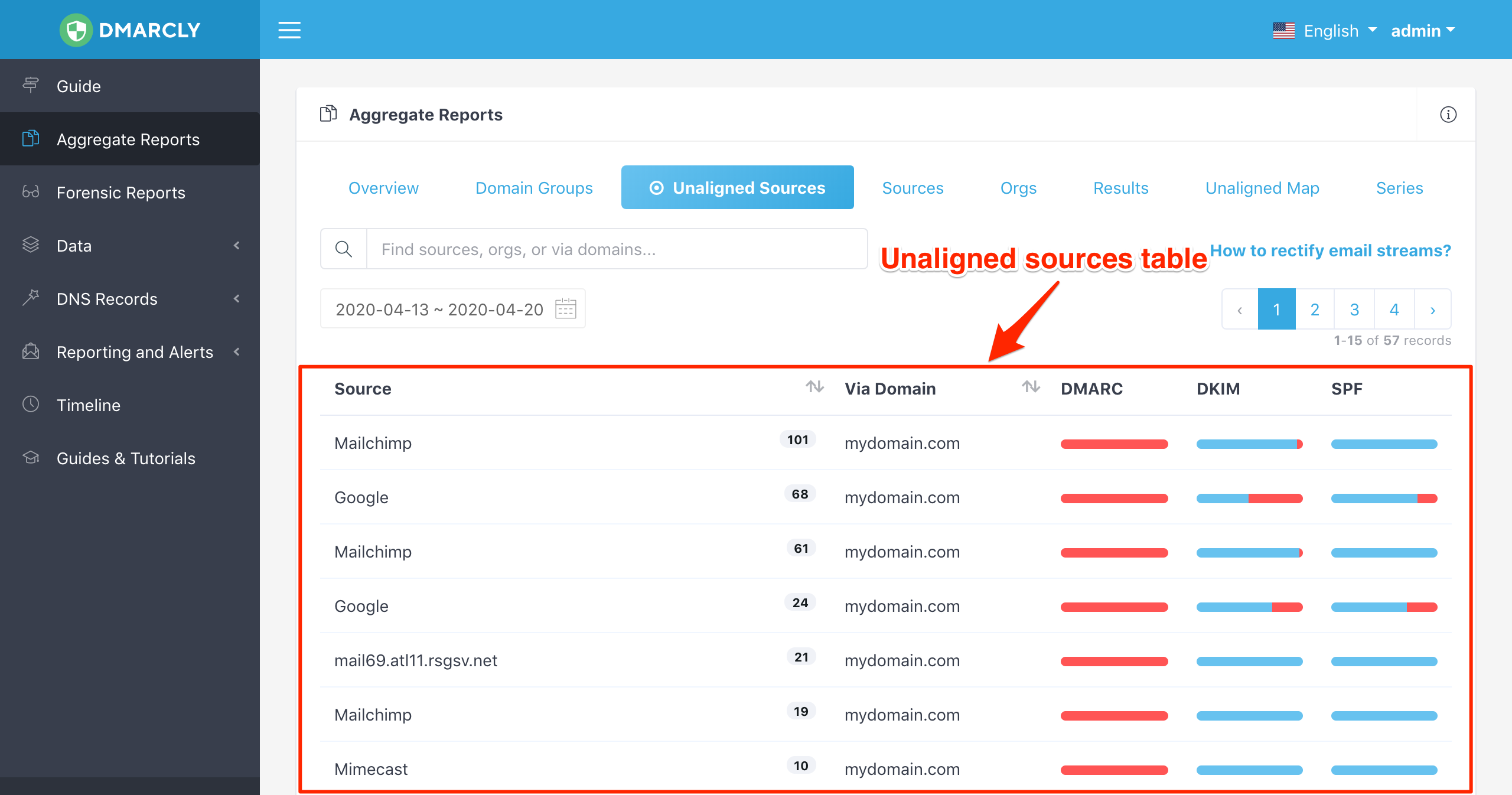
Task: Click the admin dropdown menu
Action: point(1421,29)
